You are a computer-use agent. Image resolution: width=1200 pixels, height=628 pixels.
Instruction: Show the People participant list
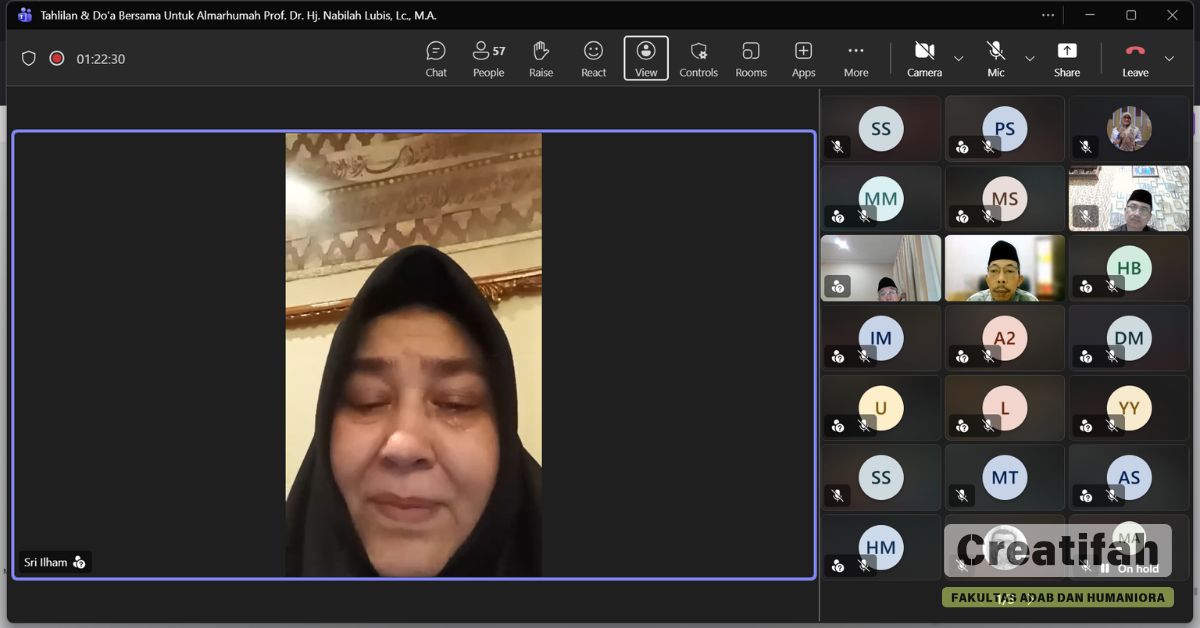[488, 58]
